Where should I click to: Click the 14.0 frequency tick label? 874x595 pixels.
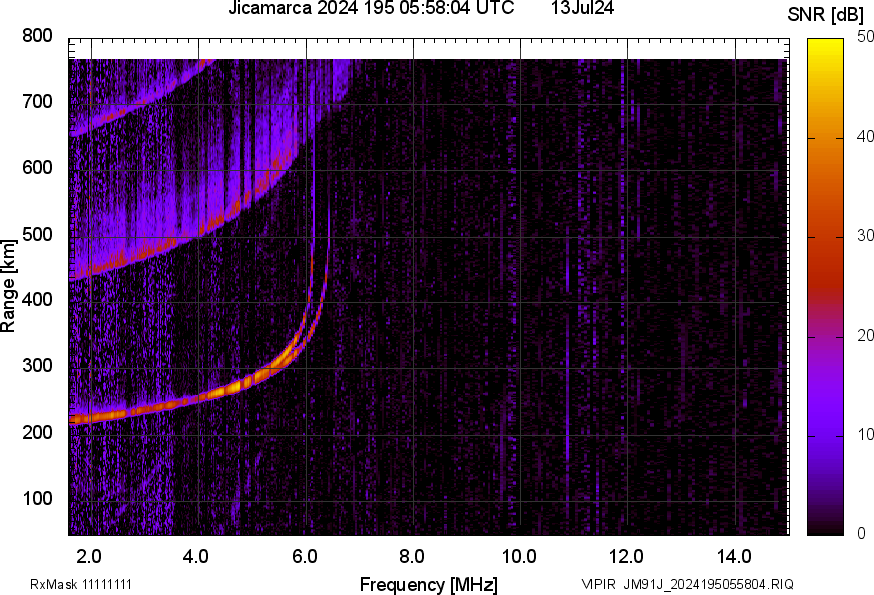pos(734,556)
